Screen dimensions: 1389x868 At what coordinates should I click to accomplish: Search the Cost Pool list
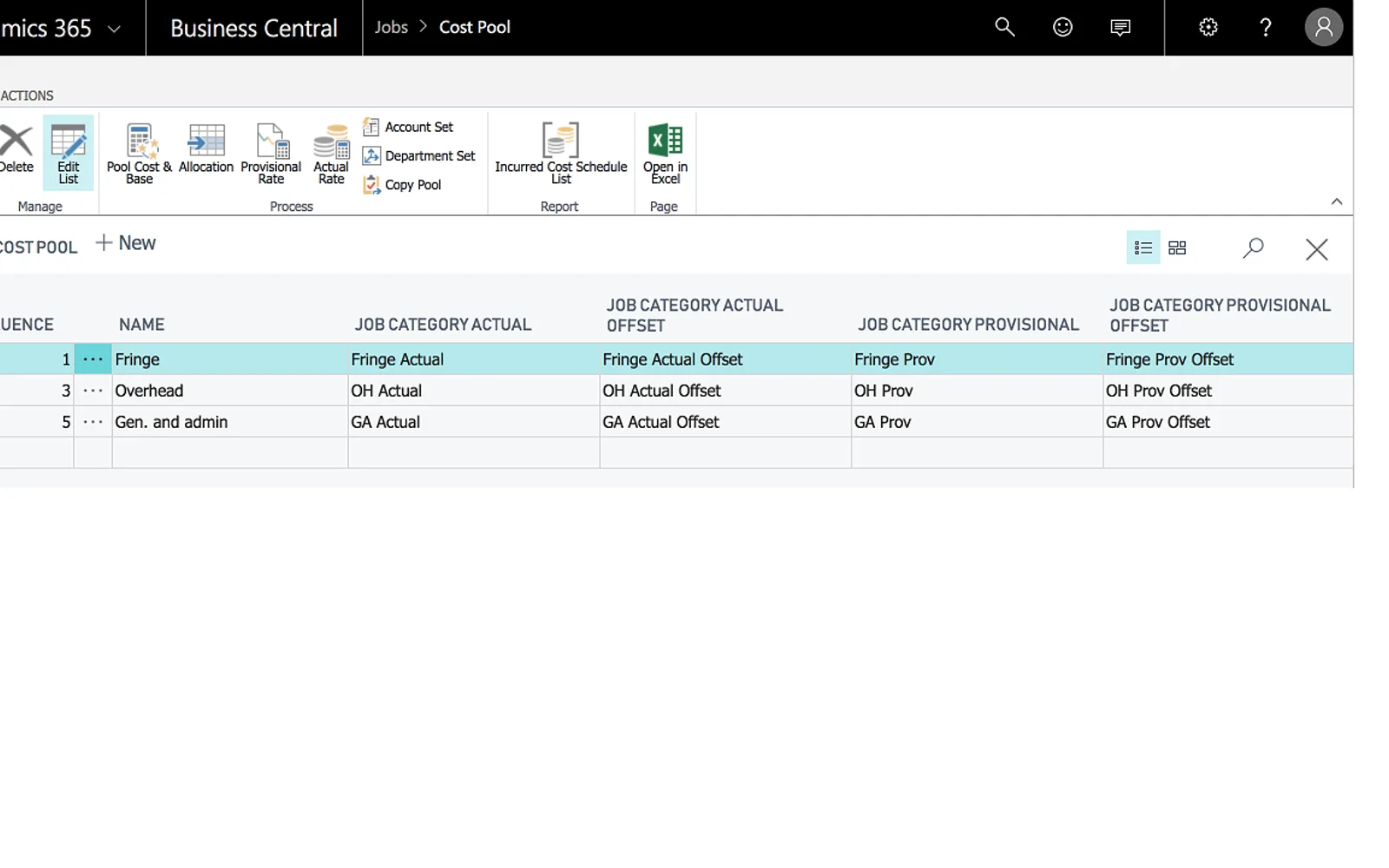tap(1253, 248)
